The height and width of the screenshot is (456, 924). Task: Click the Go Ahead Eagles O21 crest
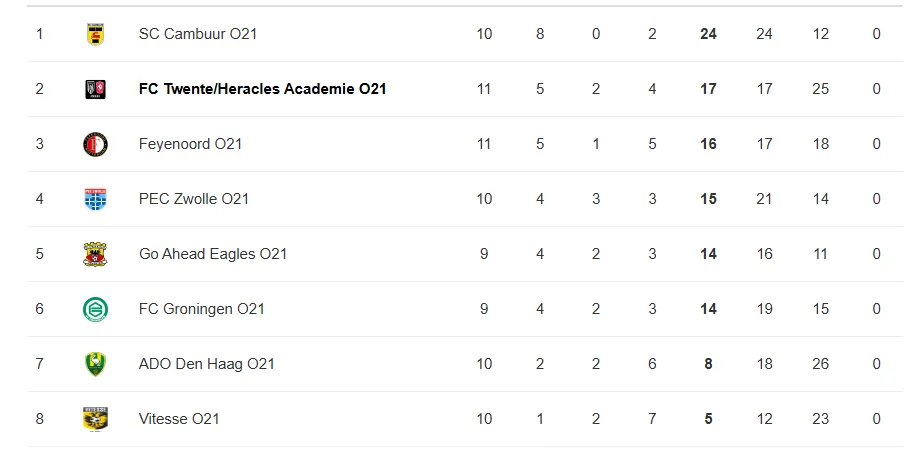pyautogui.click(x=95, y=254)
